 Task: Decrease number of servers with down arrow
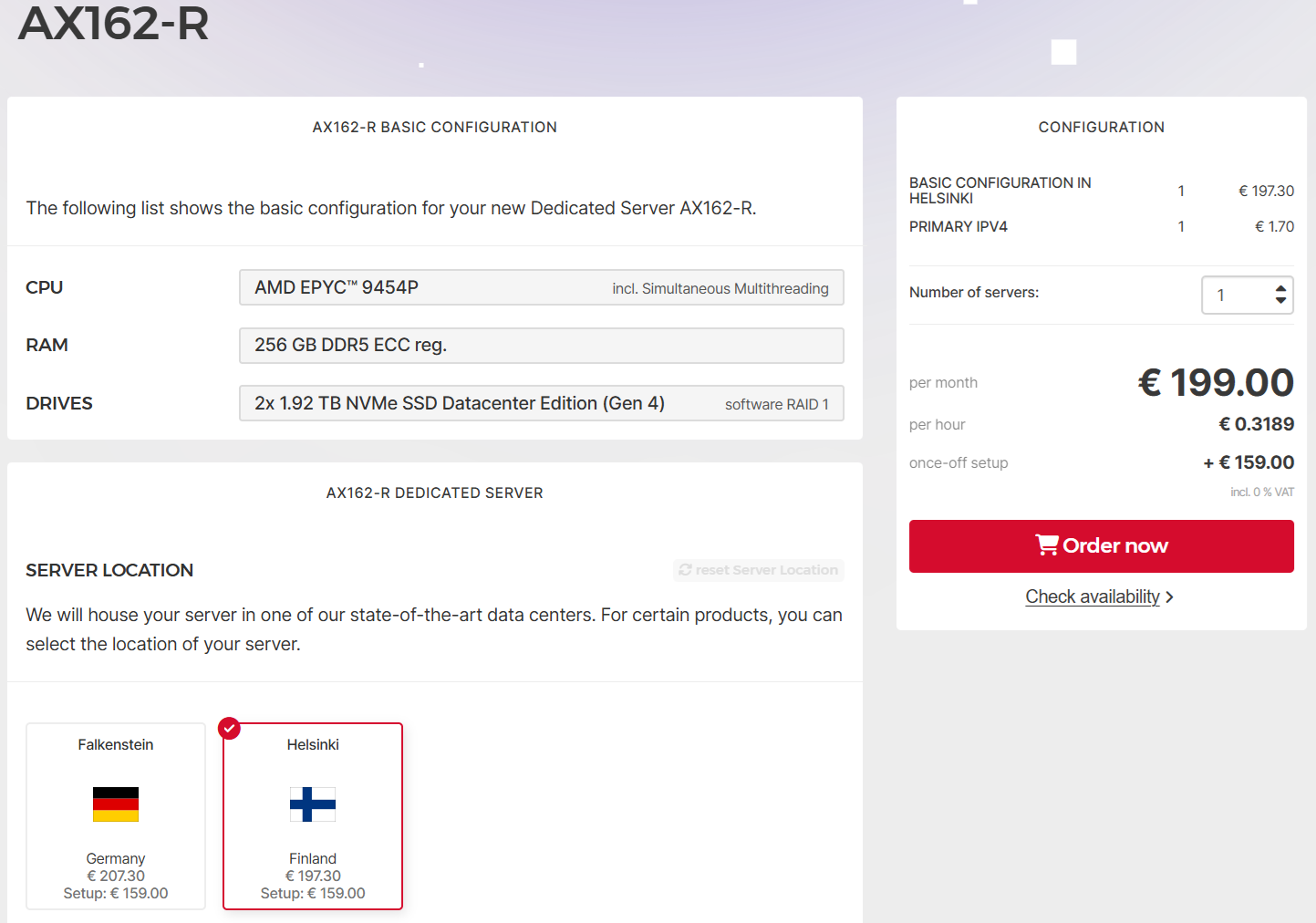tap(1280, 300)
